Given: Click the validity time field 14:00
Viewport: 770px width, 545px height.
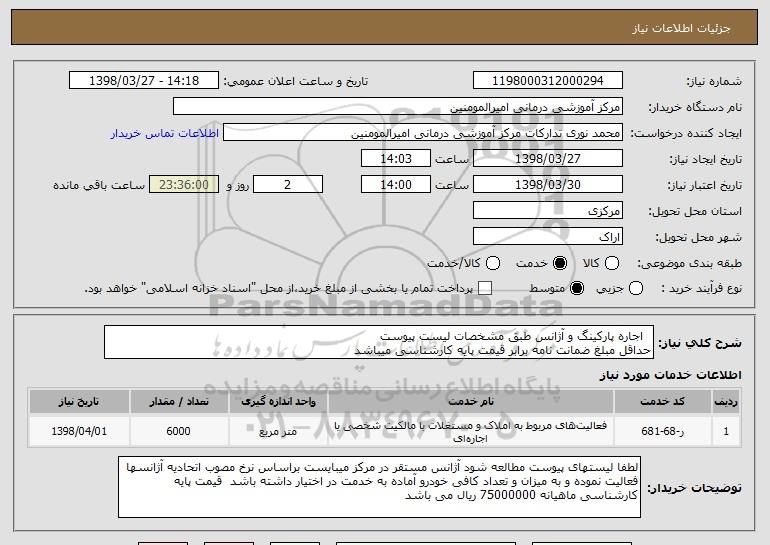Looking at the screenshot, I should pyautogui.click(x=396, y=185).
